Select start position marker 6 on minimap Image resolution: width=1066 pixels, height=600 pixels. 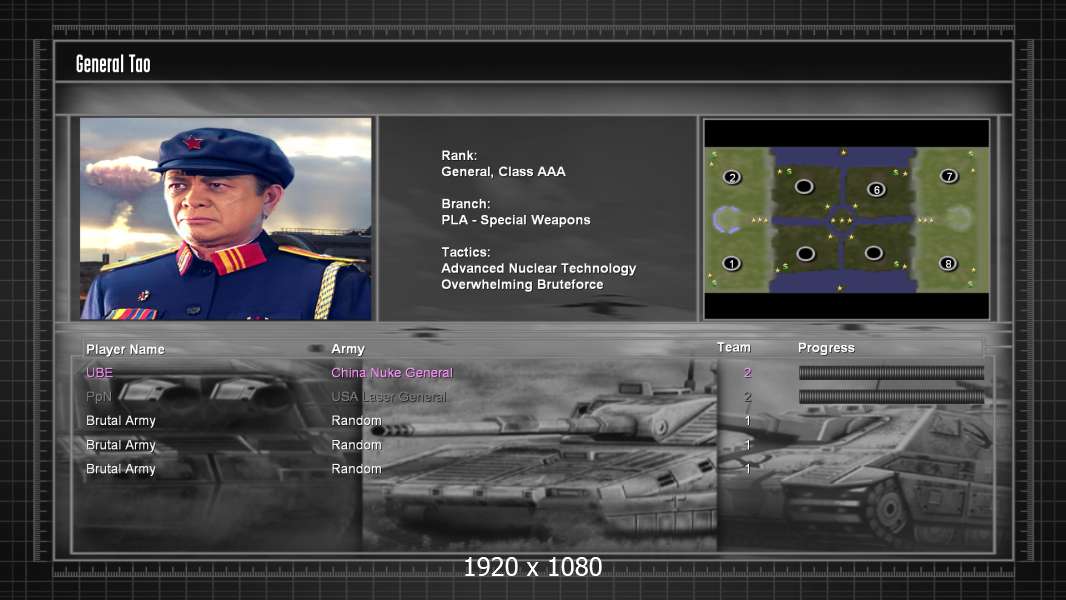pyautogui.click(x=876, y=190)
